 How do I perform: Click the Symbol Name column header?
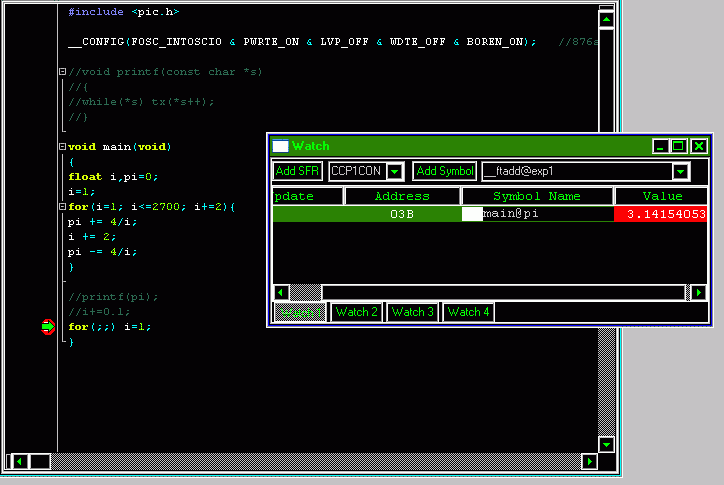pos(537,196)
